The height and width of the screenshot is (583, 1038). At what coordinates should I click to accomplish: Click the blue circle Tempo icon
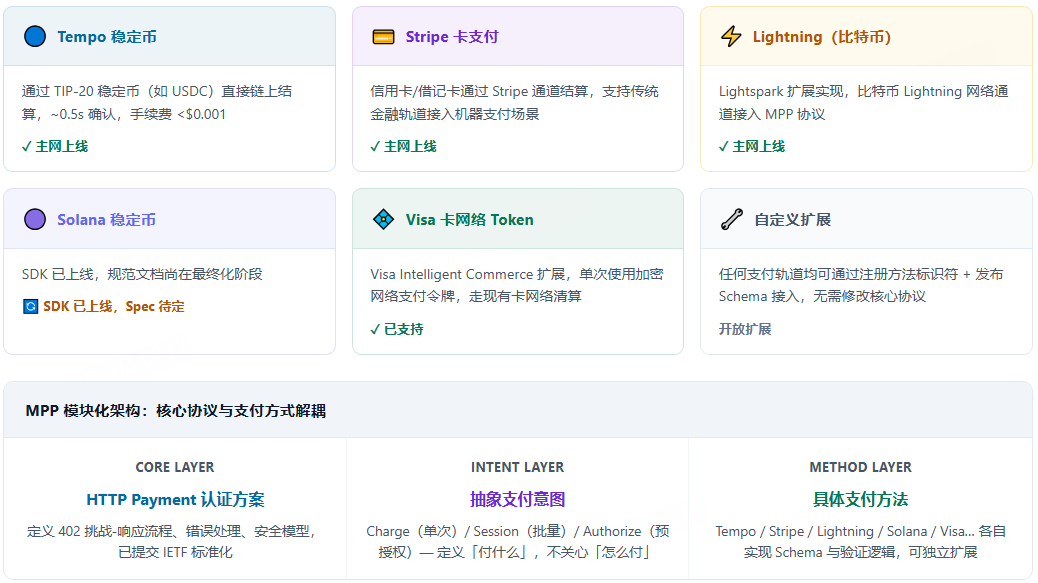pyautogui.click(x=35, y=37)
